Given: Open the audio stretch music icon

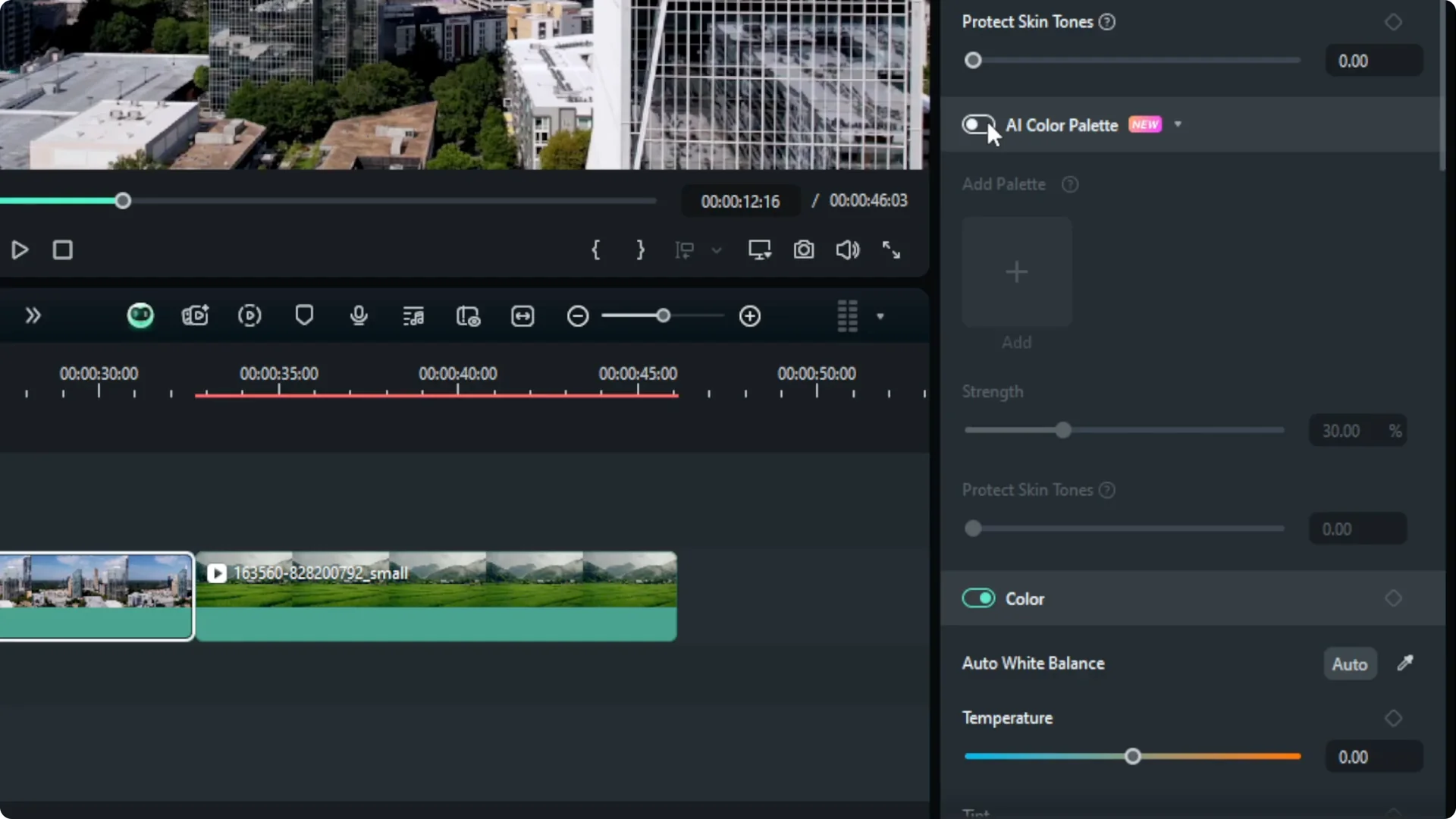Looking at the screenshot, I should (413, 315).
